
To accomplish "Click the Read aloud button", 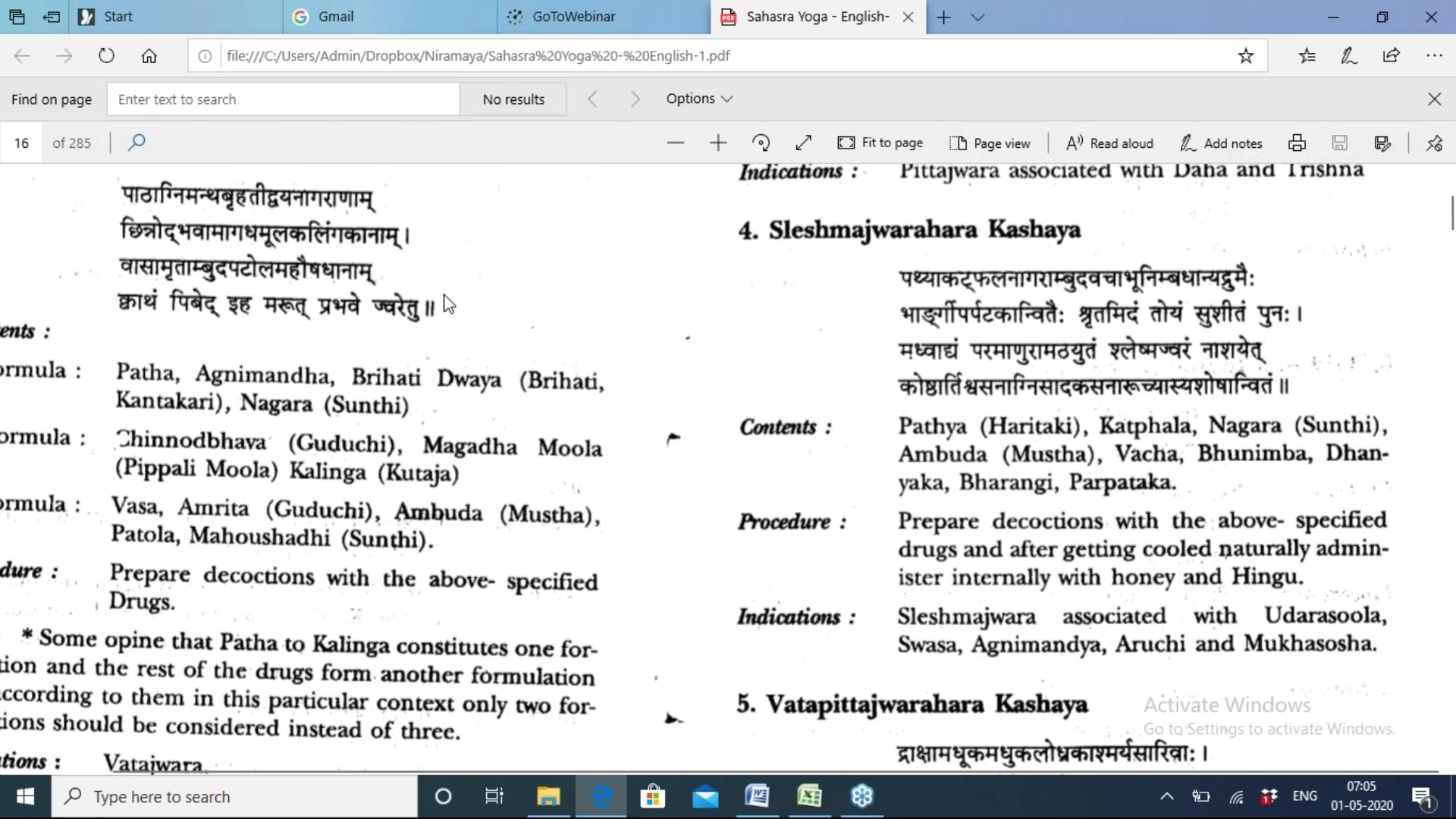I will click(1109, 143).
